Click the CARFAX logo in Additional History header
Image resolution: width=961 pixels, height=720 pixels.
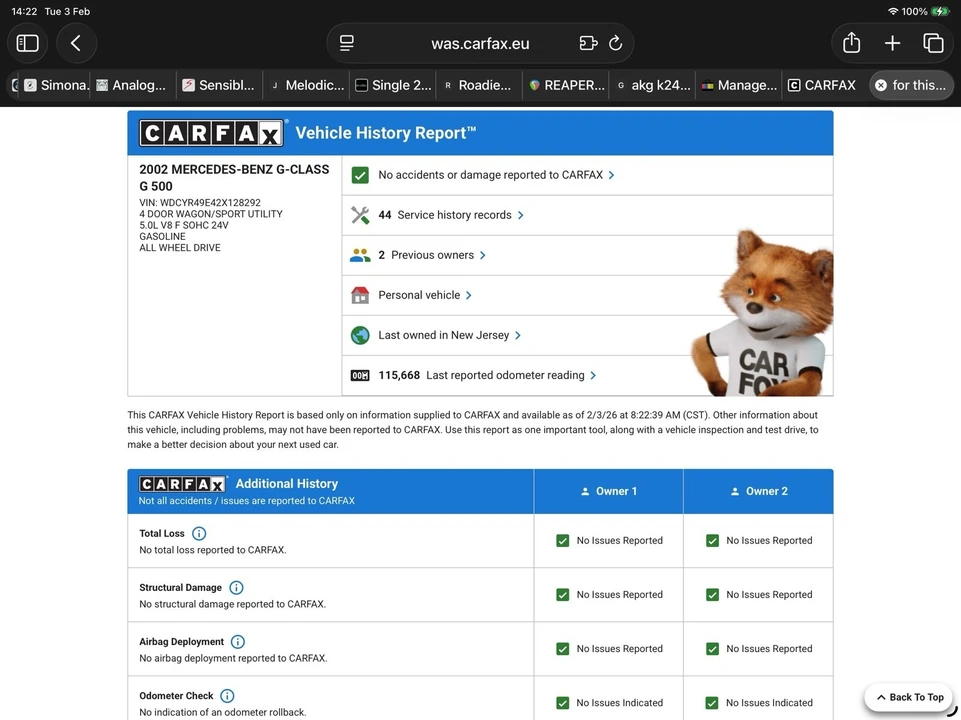tap(183, 484)
